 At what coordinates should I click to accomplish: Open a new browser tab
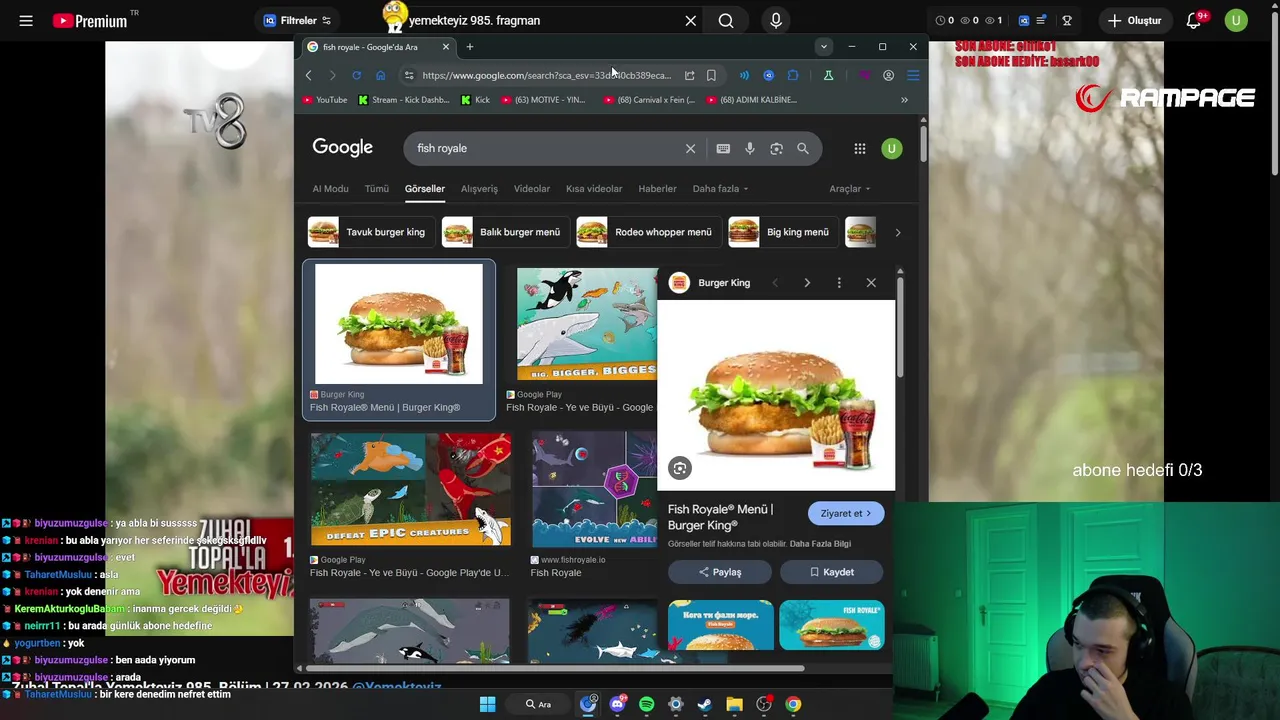click(470, 46)
